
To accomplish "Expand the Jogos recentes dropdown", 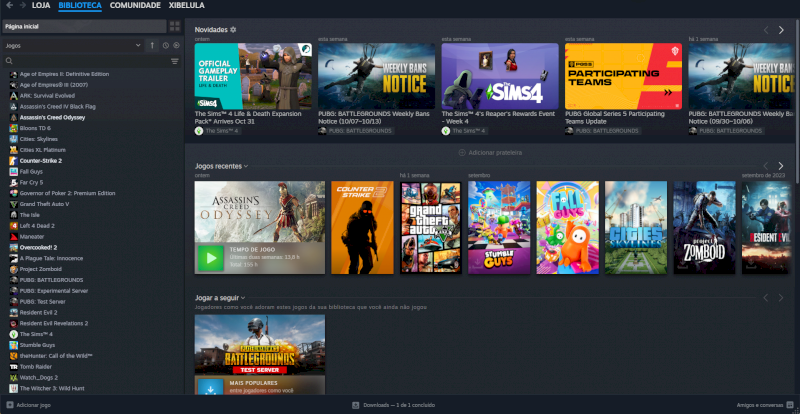I will pos(221,166).
